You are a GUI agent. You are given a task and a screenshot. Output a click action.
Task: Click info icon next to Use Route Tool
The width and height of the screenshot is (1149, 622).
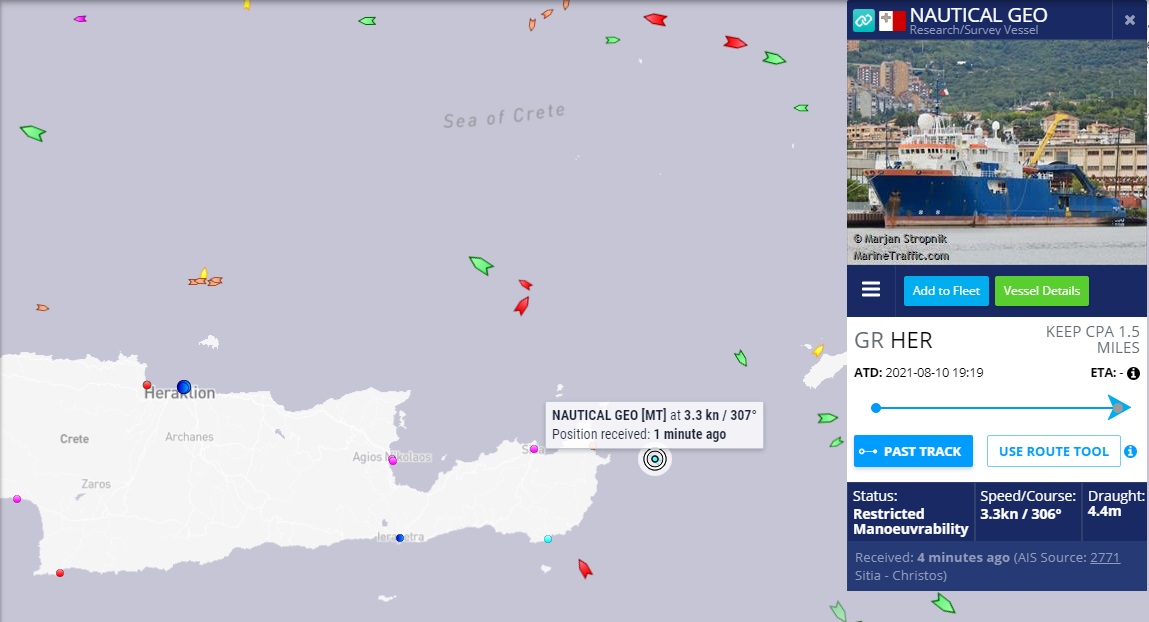pos(1131,451)
